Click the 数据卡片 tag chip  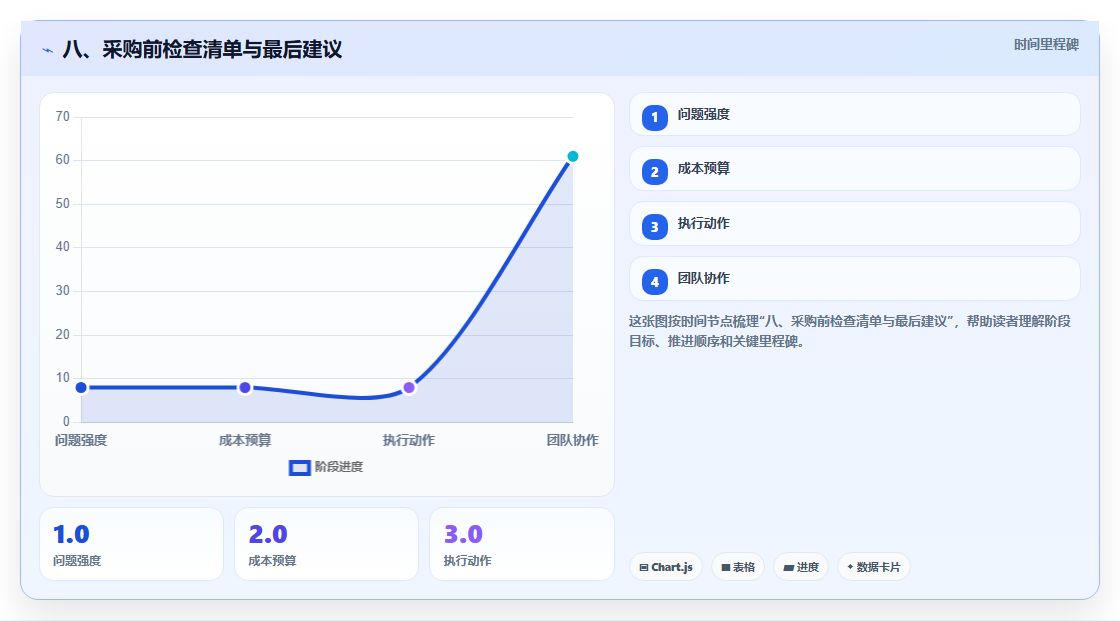874,567
